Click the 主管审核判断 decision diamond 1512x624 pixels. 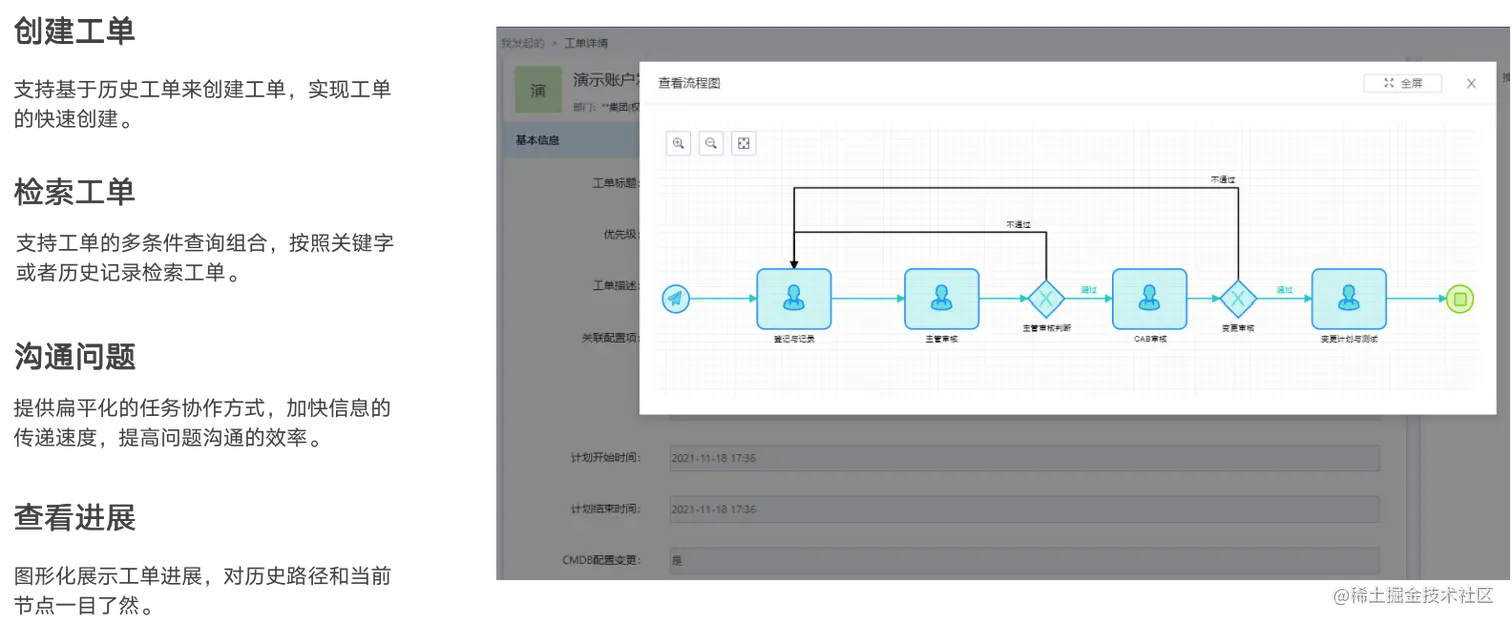pyautogui.click(x=1047, y=297)
